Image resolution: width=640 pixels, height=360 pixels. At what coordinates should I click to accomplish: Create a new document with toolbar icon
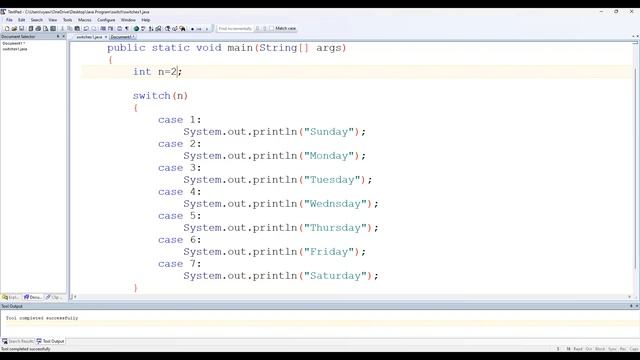coord(7,29)
